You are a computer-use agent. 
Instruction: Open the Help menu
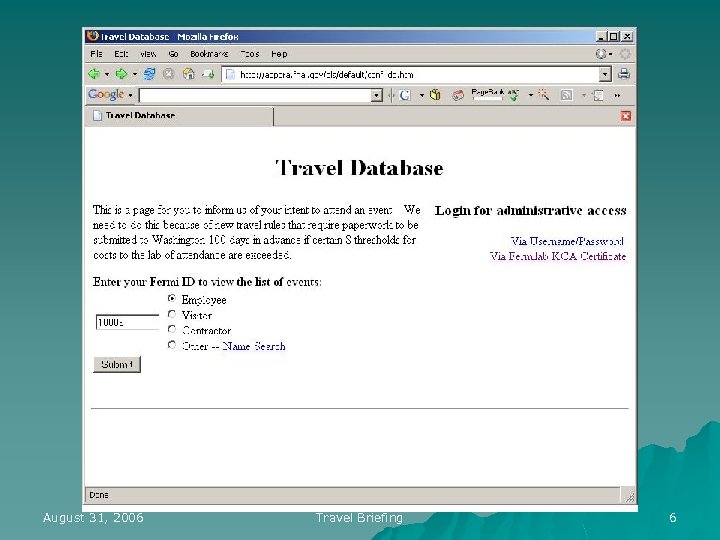[279, 54]
